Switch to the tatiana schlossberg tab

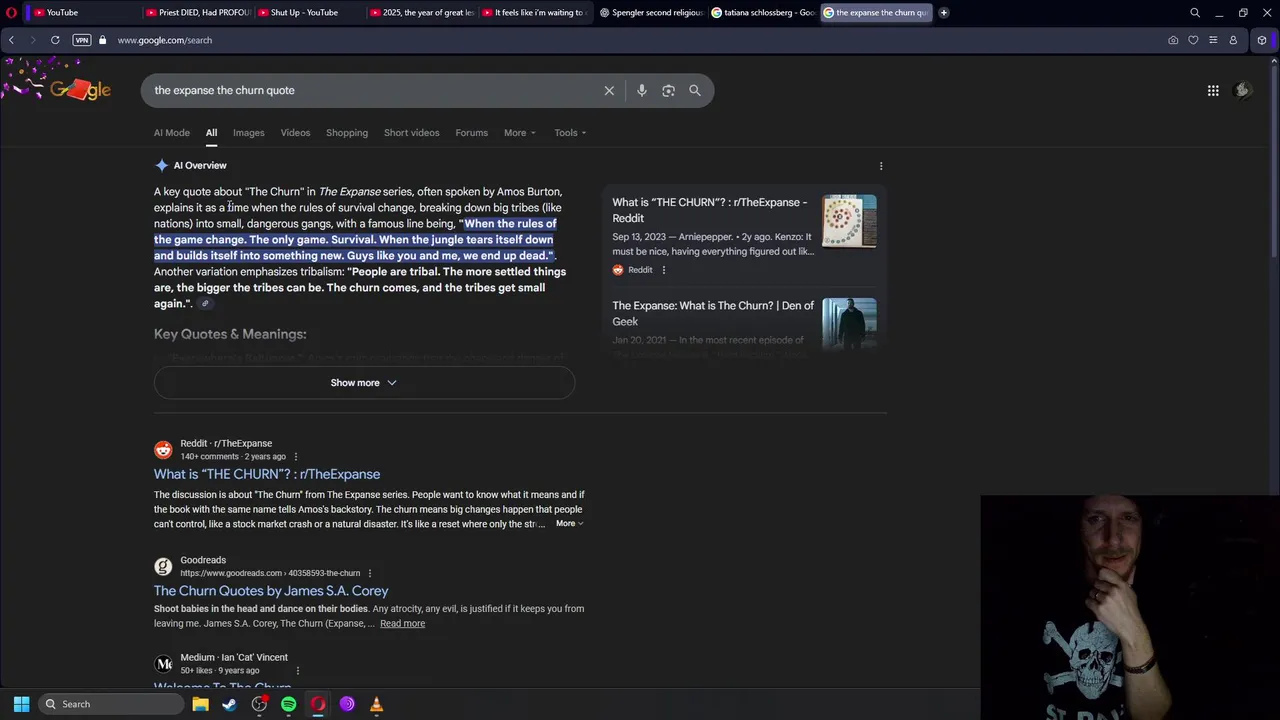[x=763, y=13]
